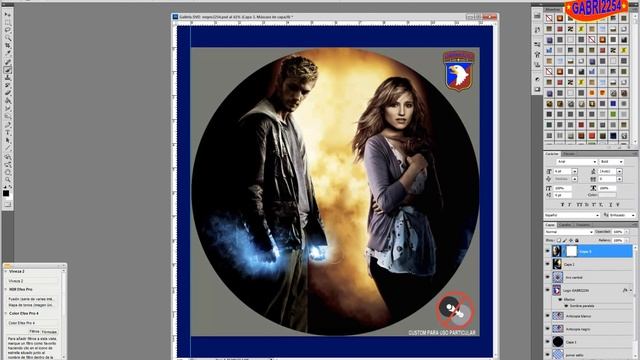
Task: Click swap foreground and background colors arrow
Action: (11, 187)
